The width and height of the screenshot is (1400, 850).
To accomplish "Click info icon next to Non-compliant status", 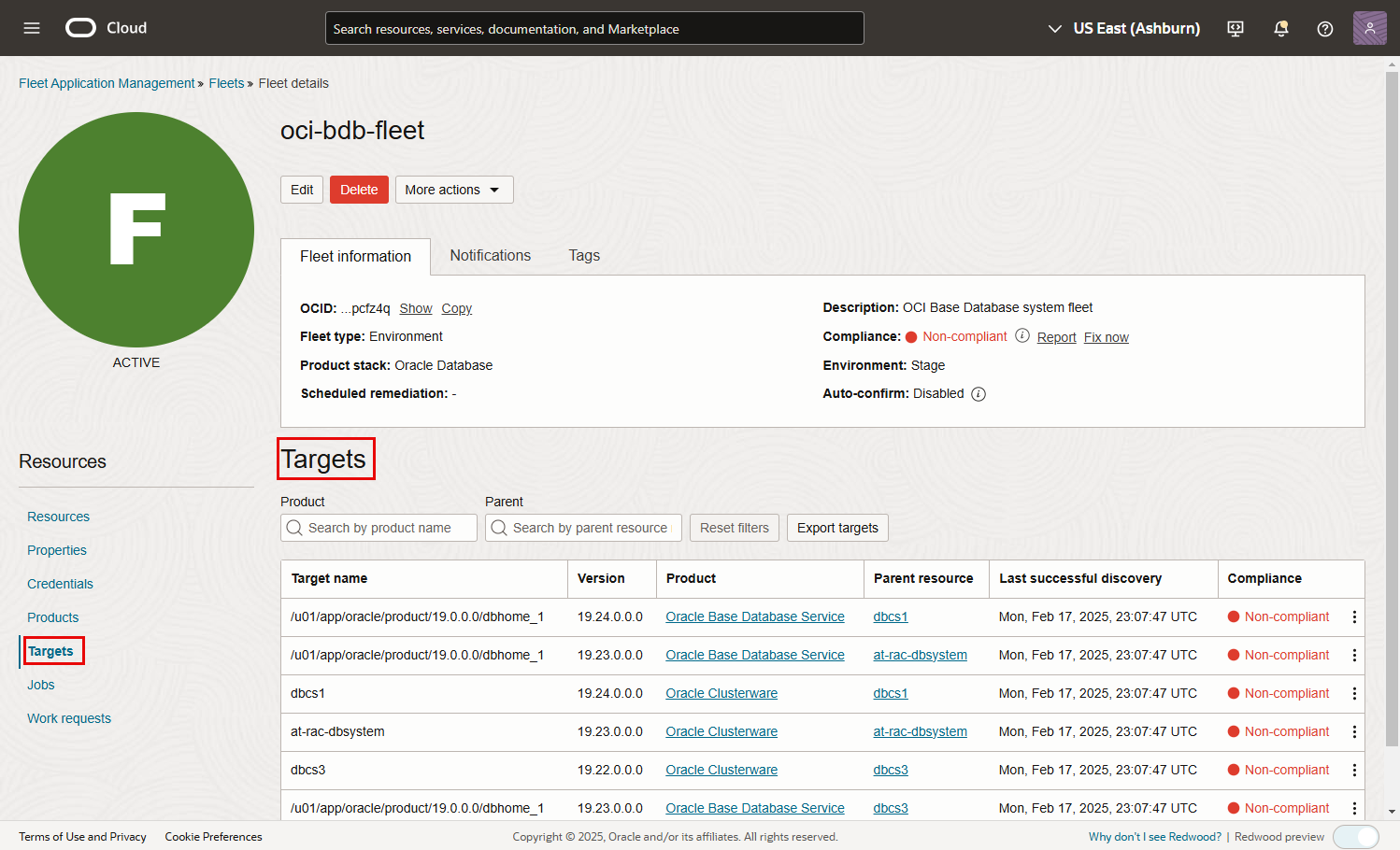I will (1022, 336).
